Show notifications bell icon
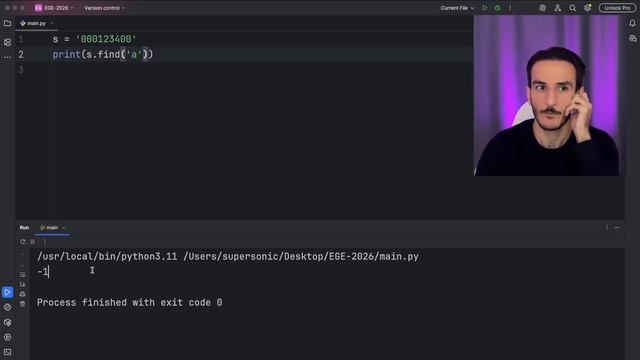 pyautogui.click(x=632, y=23)
